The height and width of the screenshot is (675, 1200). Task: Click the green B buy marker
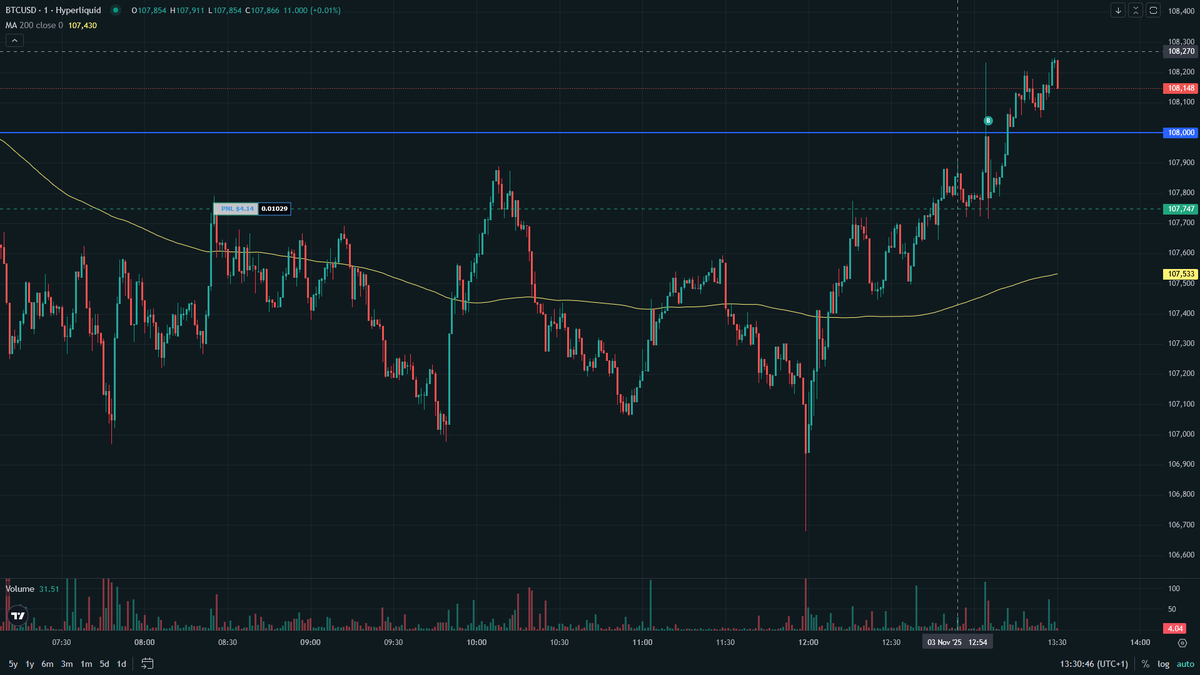point(988,120)
